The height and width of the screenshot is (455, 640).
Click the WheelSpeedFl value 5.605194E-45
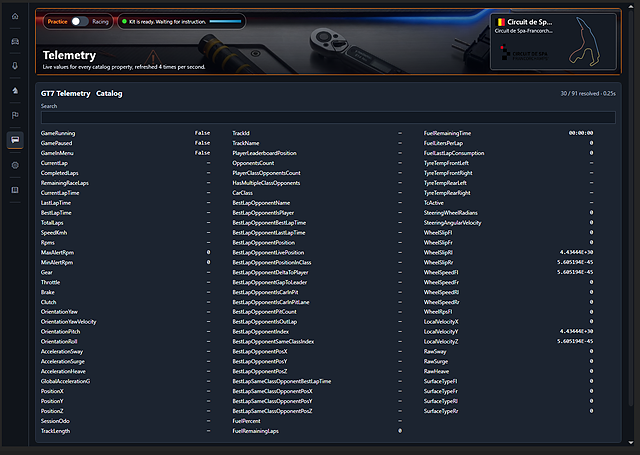pos(575,272)
